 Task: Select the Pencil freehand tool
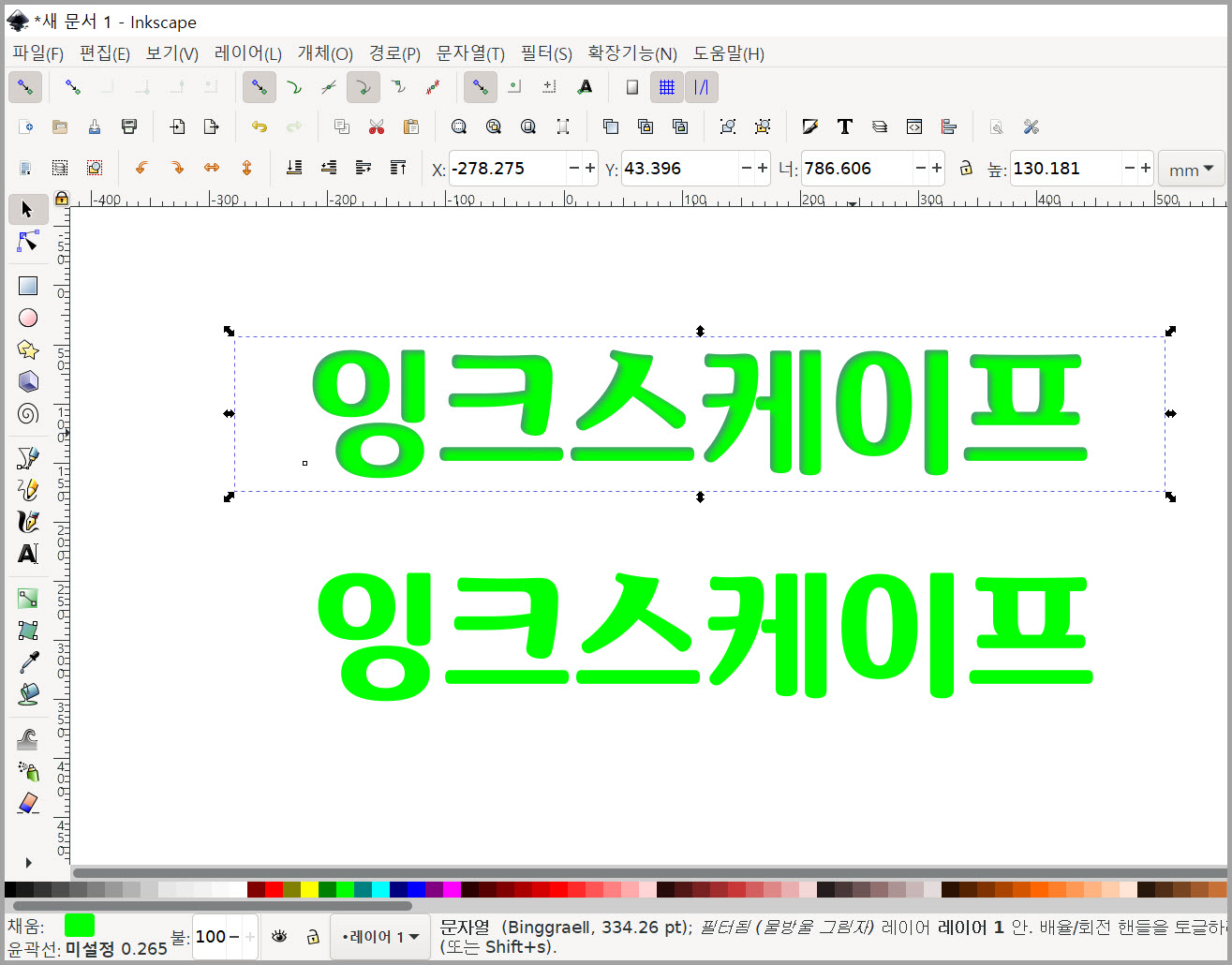pyautogui.click(x=28, y=489)
